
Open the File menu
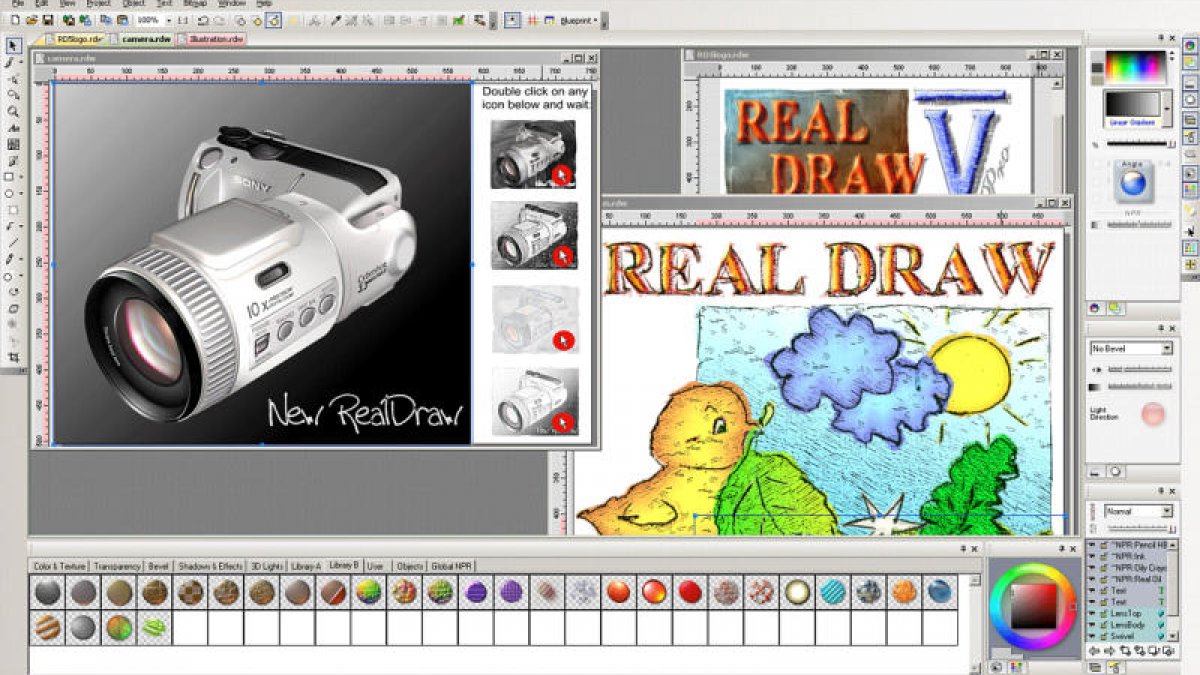pos(17,4)
